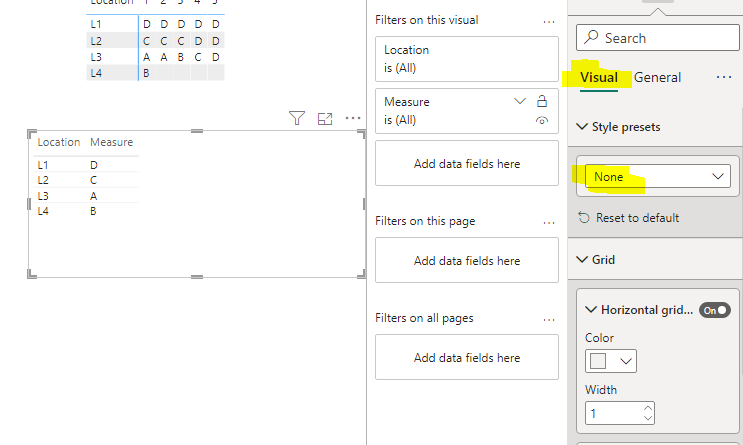The image size is (743, 445).
Task: Switch to the Visual tab
Action: click(x=598, y=77)
